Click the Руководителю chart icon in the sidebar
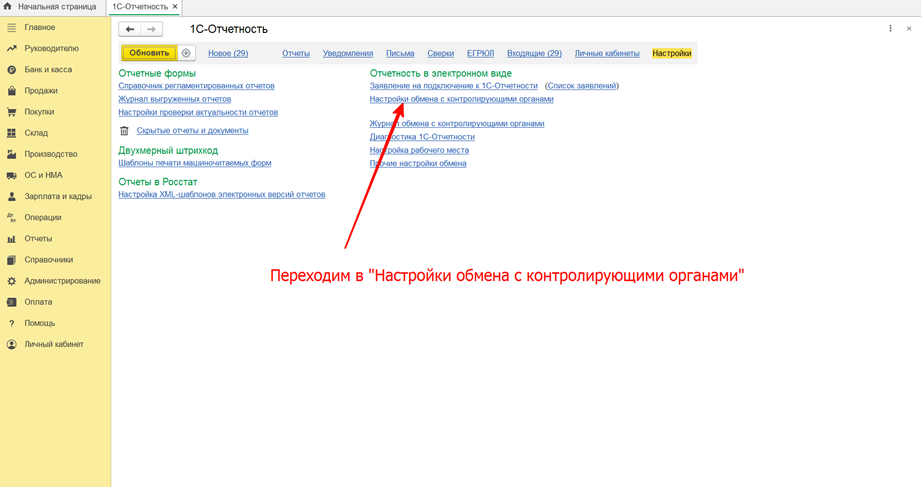The width and height of the screenshot is (921, 487). pos(11,49)
